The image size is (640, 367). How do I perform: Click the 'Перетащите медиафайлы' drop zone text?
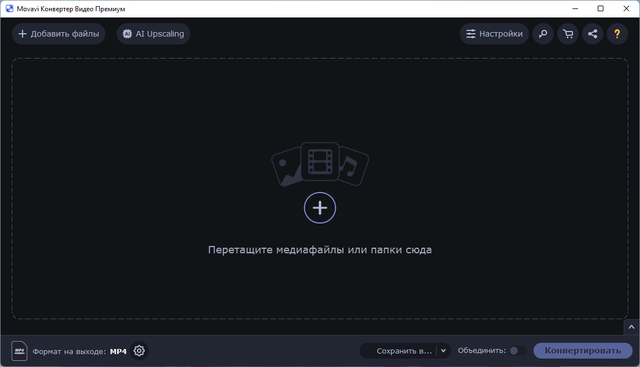coord(320,250)
